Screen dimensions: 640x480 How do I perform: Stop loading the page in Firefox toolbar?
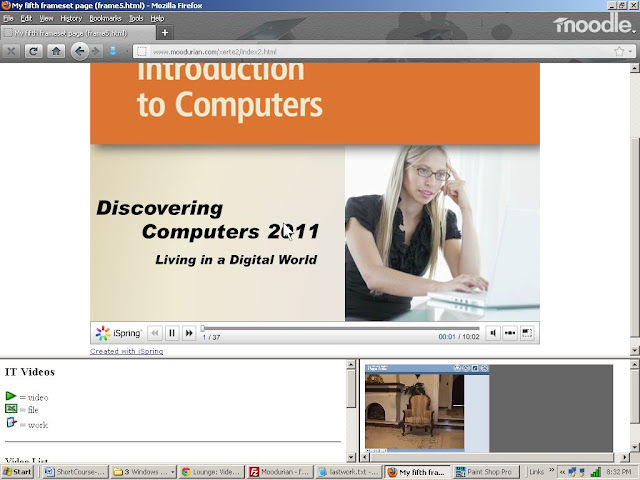[11, 51]
